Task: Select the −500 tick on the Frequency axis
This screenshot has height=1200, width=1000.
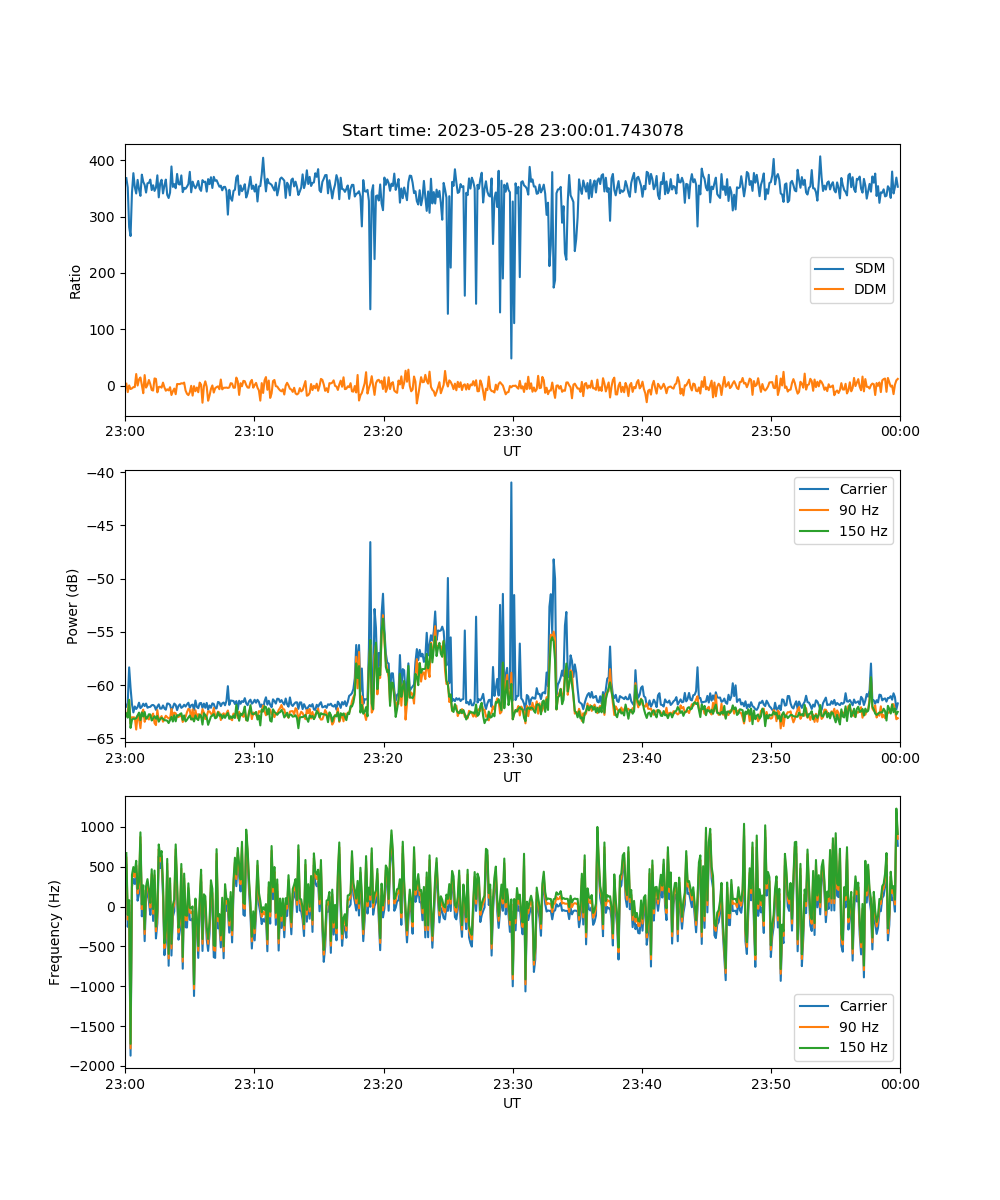Action: pos(97,947)
